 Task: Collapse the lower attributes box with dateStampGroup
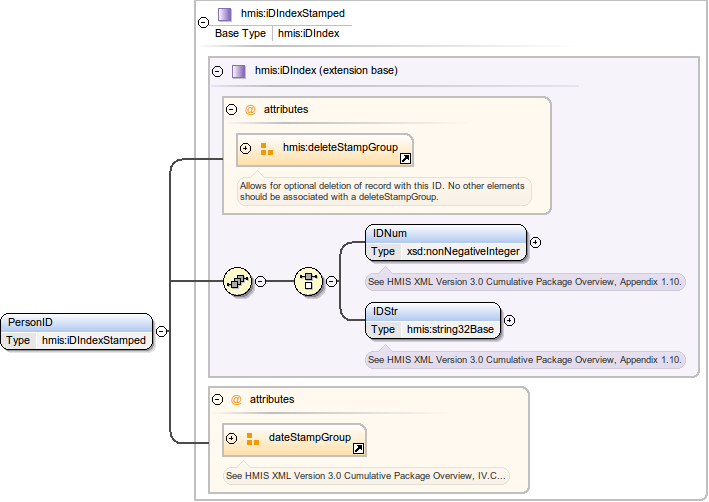217,399
